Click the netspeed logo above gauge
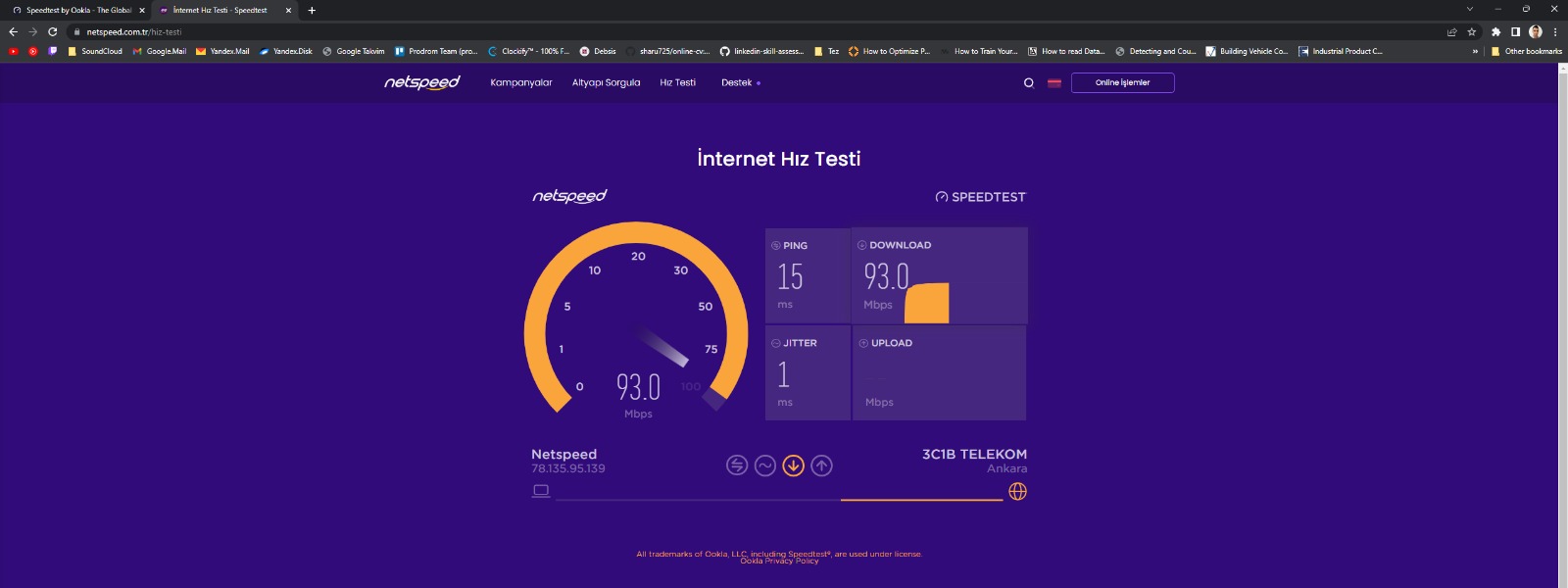Screen dimensions: 1568x588 click(x=569, y=196)
